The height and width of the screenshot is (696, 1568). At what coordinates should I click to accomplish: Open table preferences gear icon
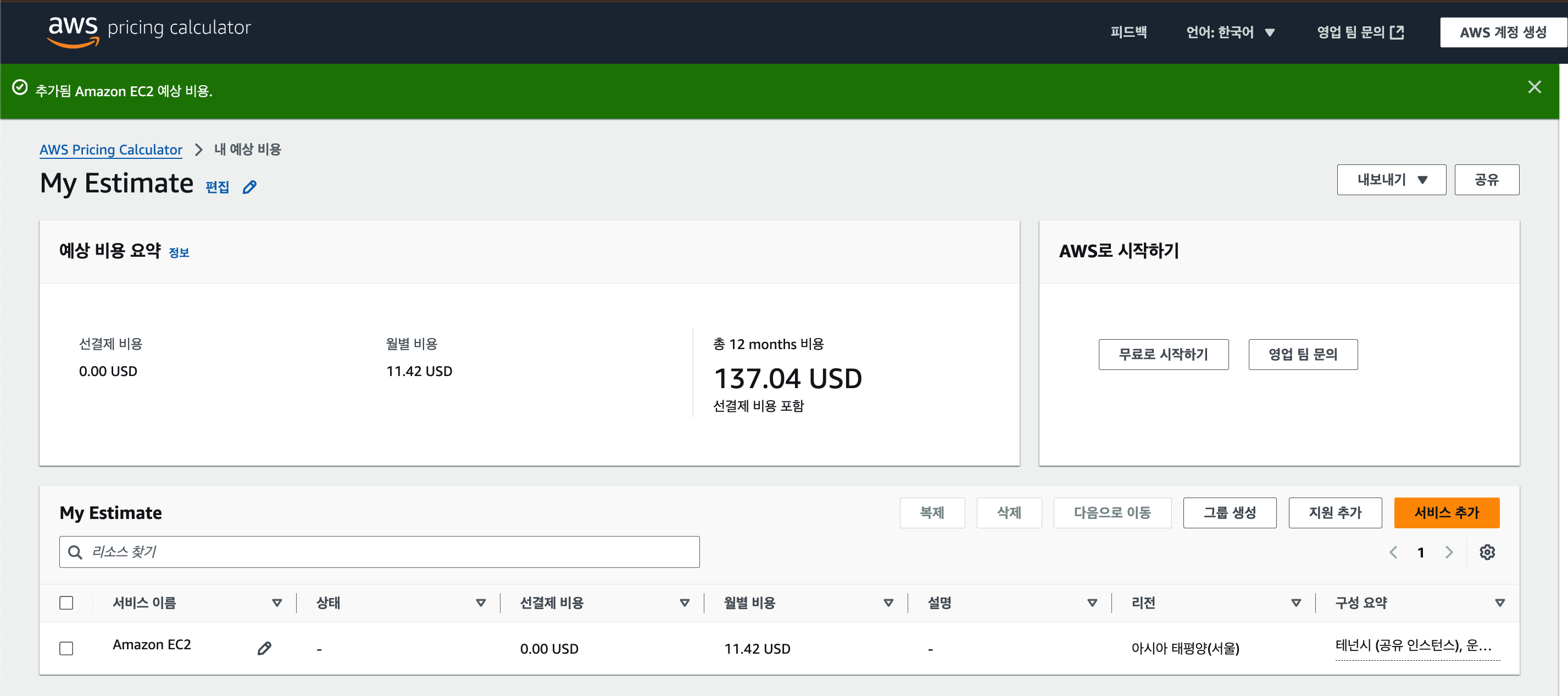1487,553
